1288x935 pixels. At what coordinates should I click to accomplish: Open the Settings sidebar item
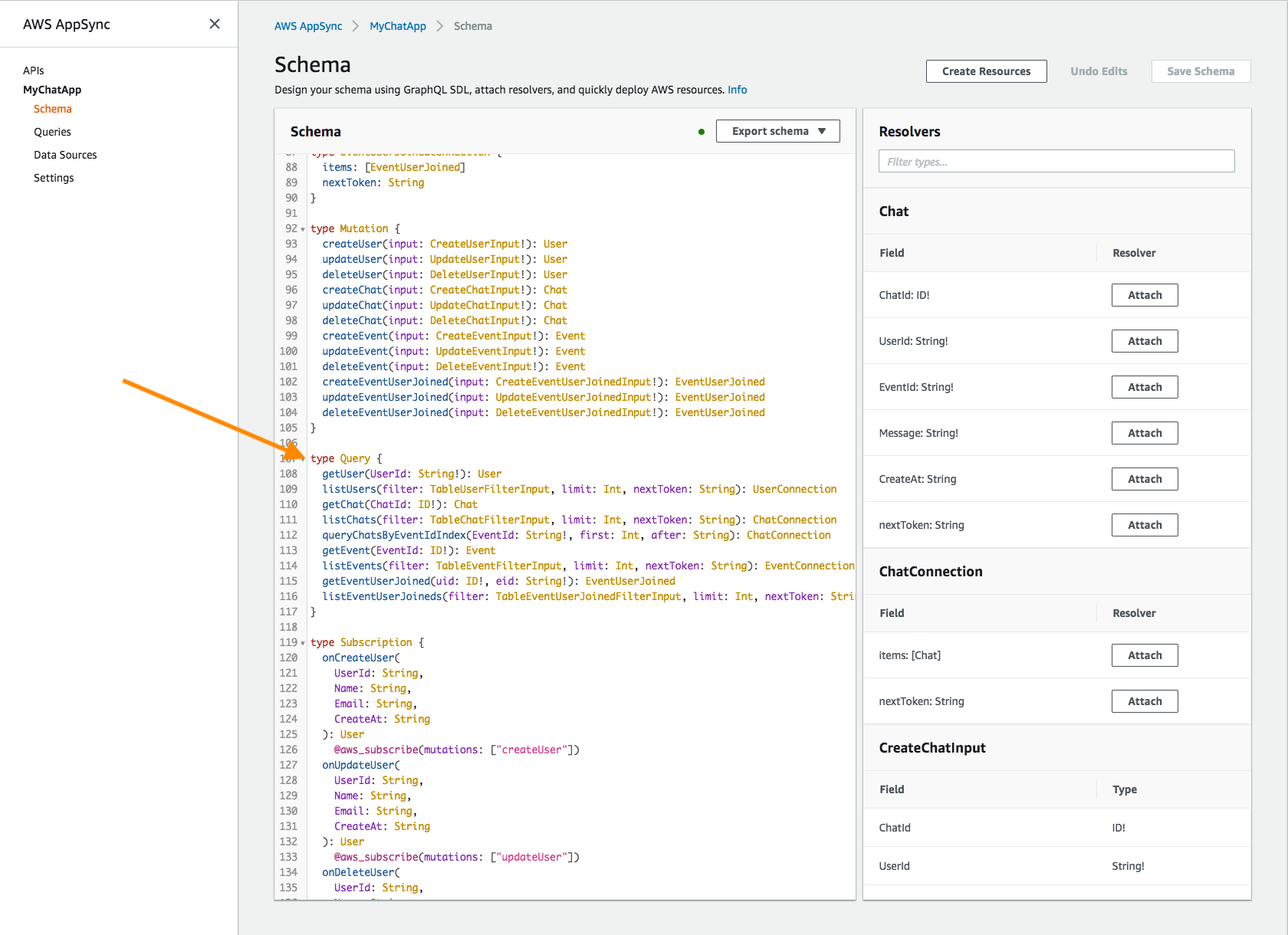point(54,178)
